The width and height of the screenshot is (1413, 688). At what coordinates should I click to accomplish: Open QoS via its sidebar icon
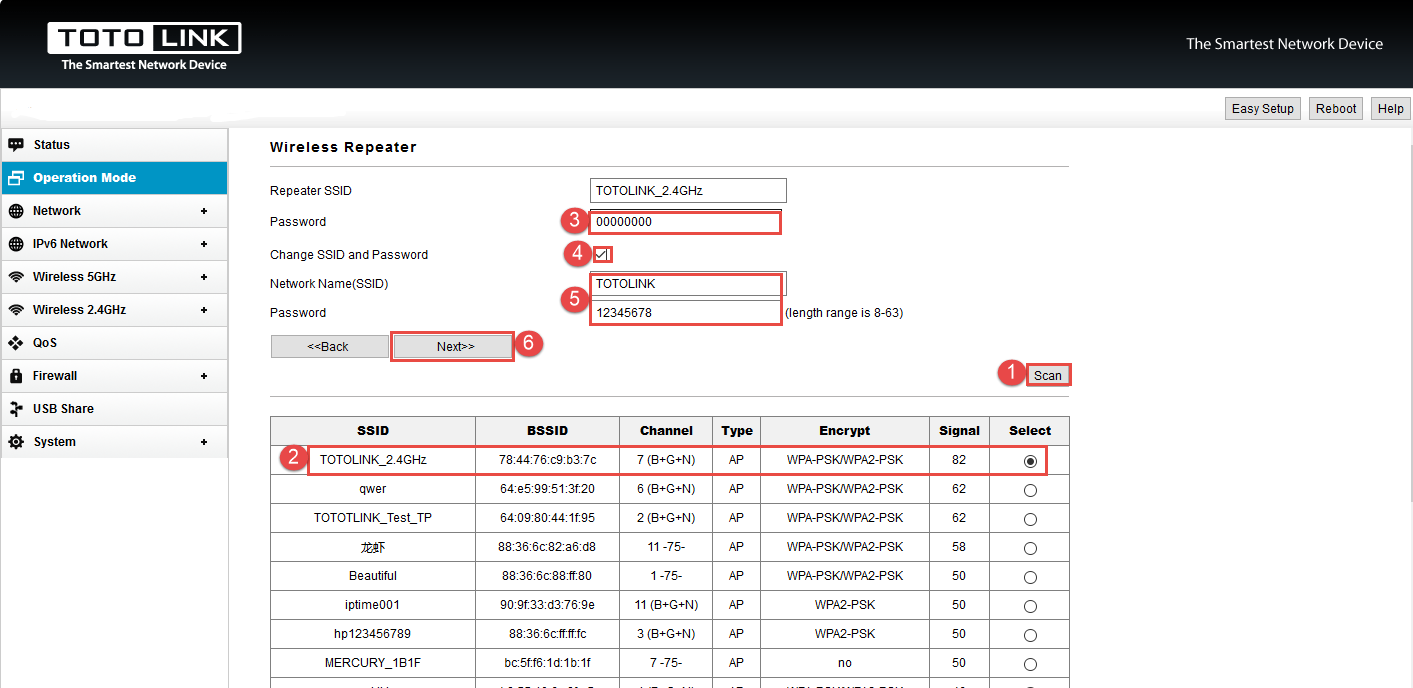point(15,343)
